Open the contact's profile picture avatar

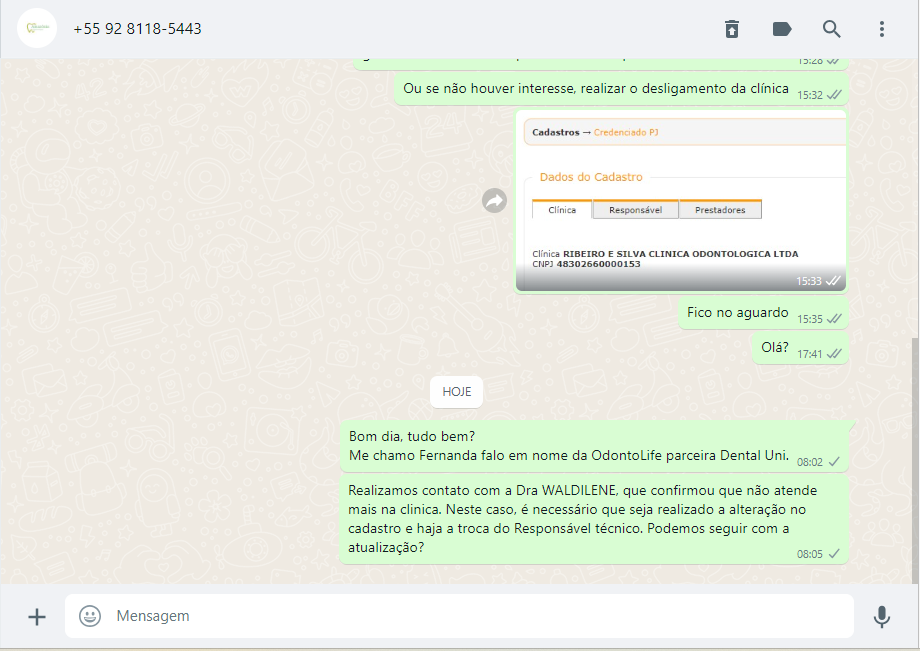coord(37,28)
